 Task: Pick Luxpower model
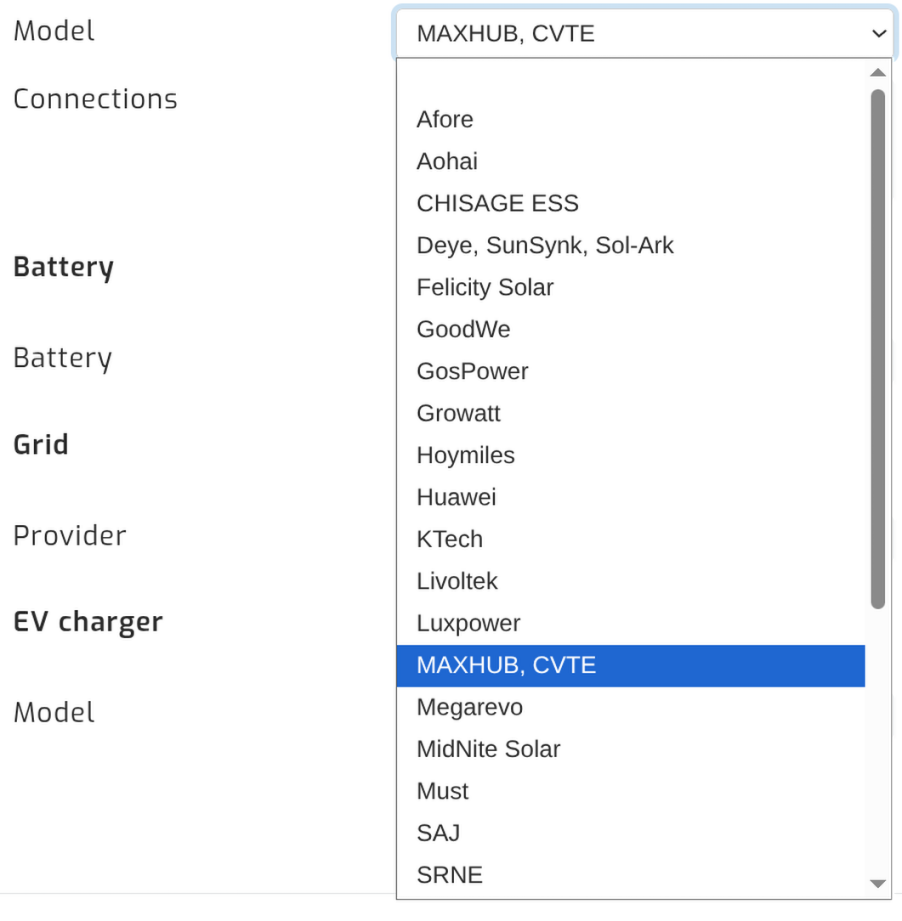631,624
